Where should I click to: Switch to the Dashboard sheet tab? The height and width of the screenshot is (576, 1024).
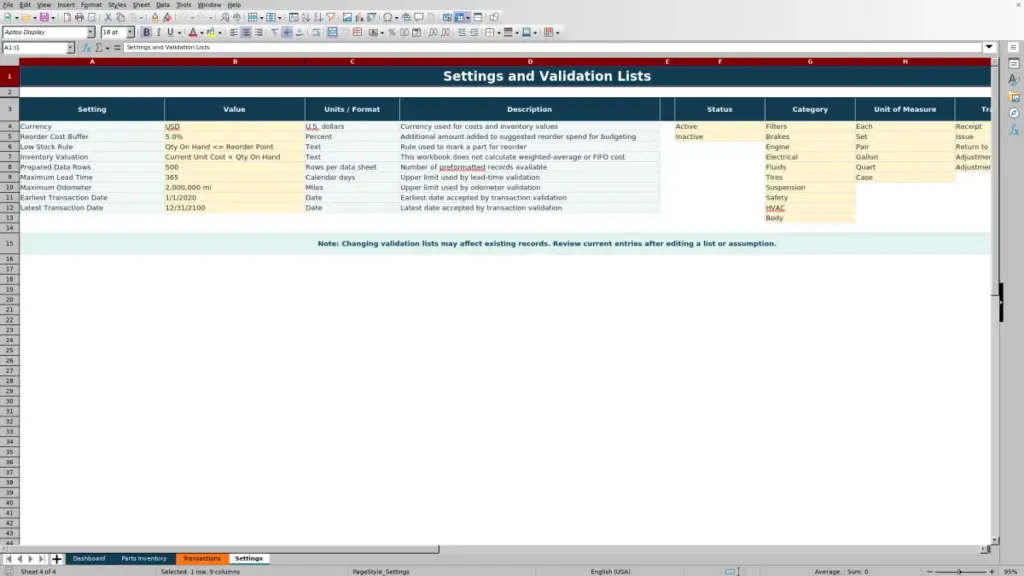[89, 558]
